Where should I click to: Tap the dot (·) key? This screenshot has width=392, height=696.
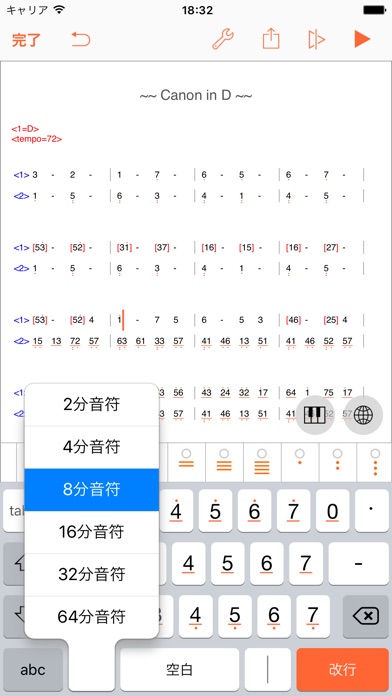click(x=372, y=511)
